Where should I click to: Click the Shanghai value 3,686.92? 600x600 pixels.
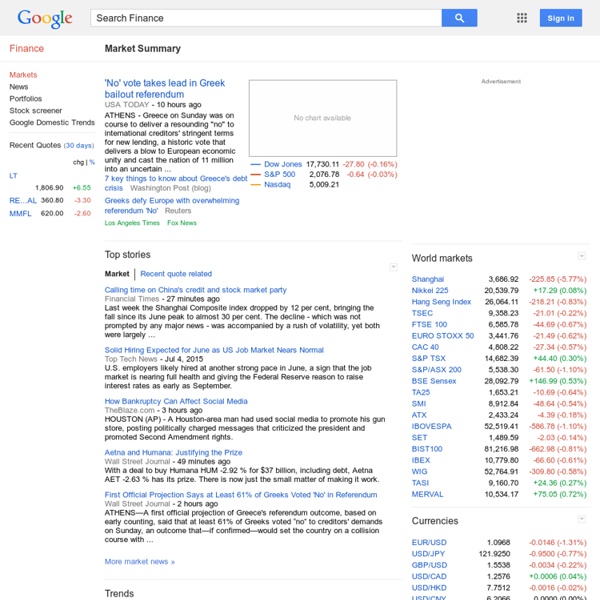click(x=503, y=279)
